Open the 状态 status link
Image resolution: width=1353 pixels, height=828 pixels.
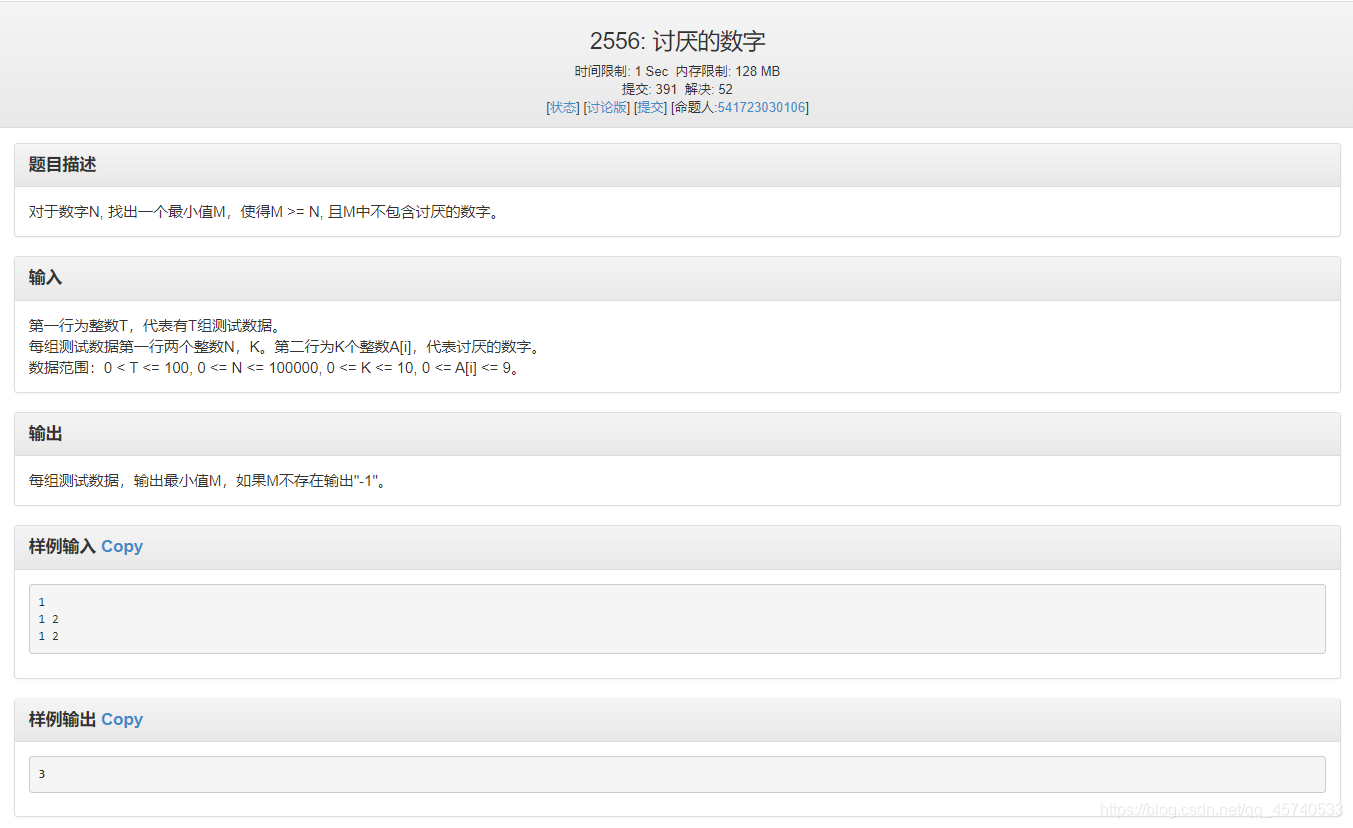[562, 107]
